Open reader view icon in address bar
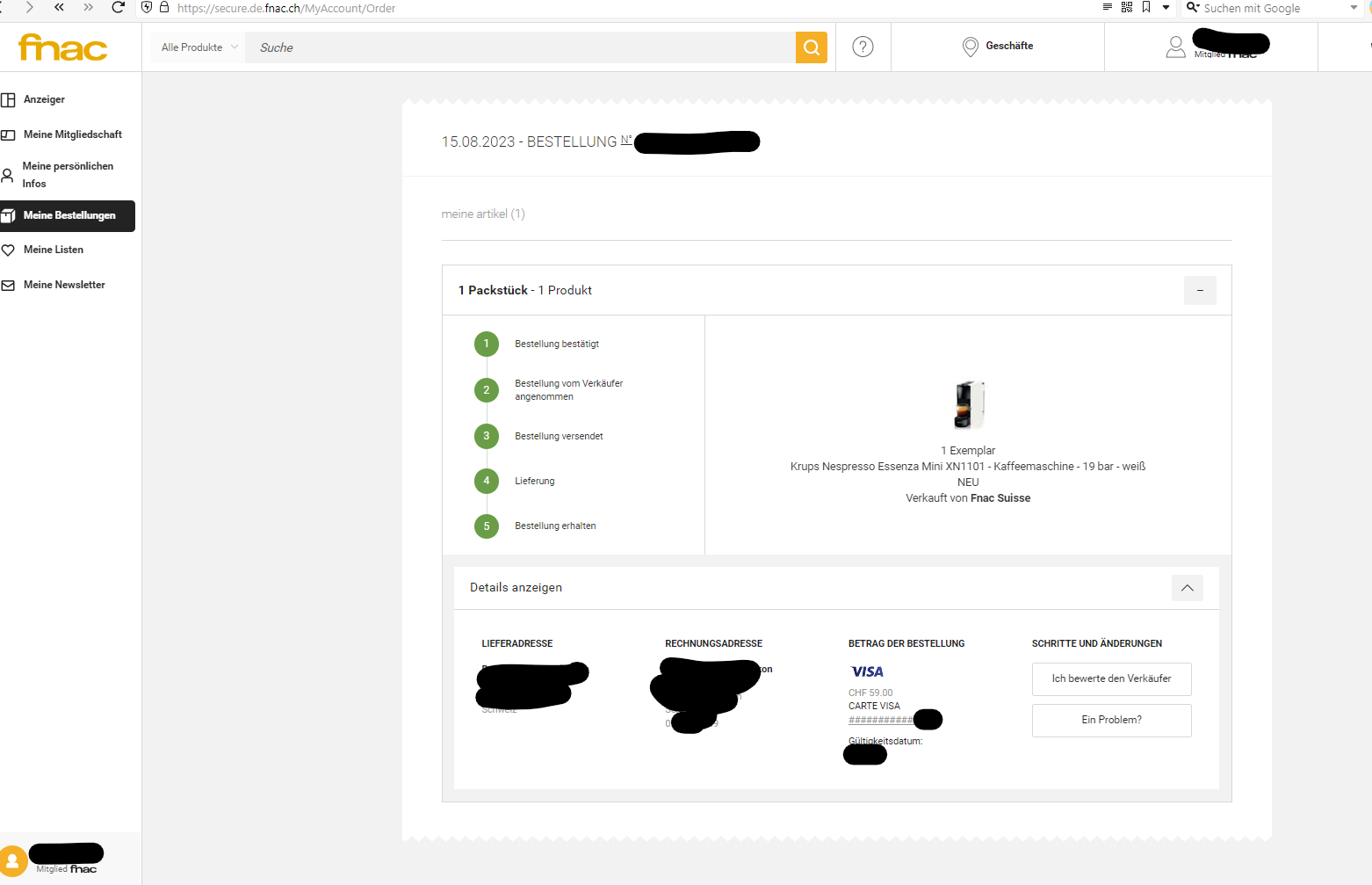 point(1108,7)
